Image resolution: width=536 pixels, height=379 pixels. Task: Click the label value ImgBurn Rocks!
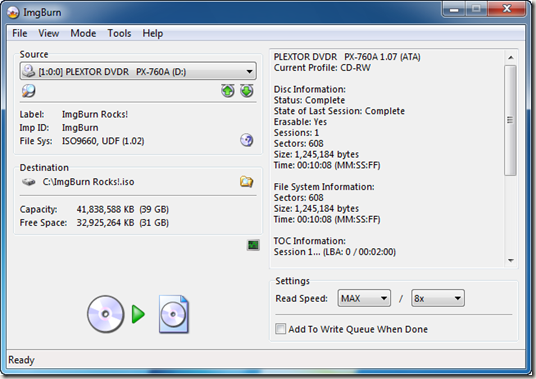coord(95,114)
